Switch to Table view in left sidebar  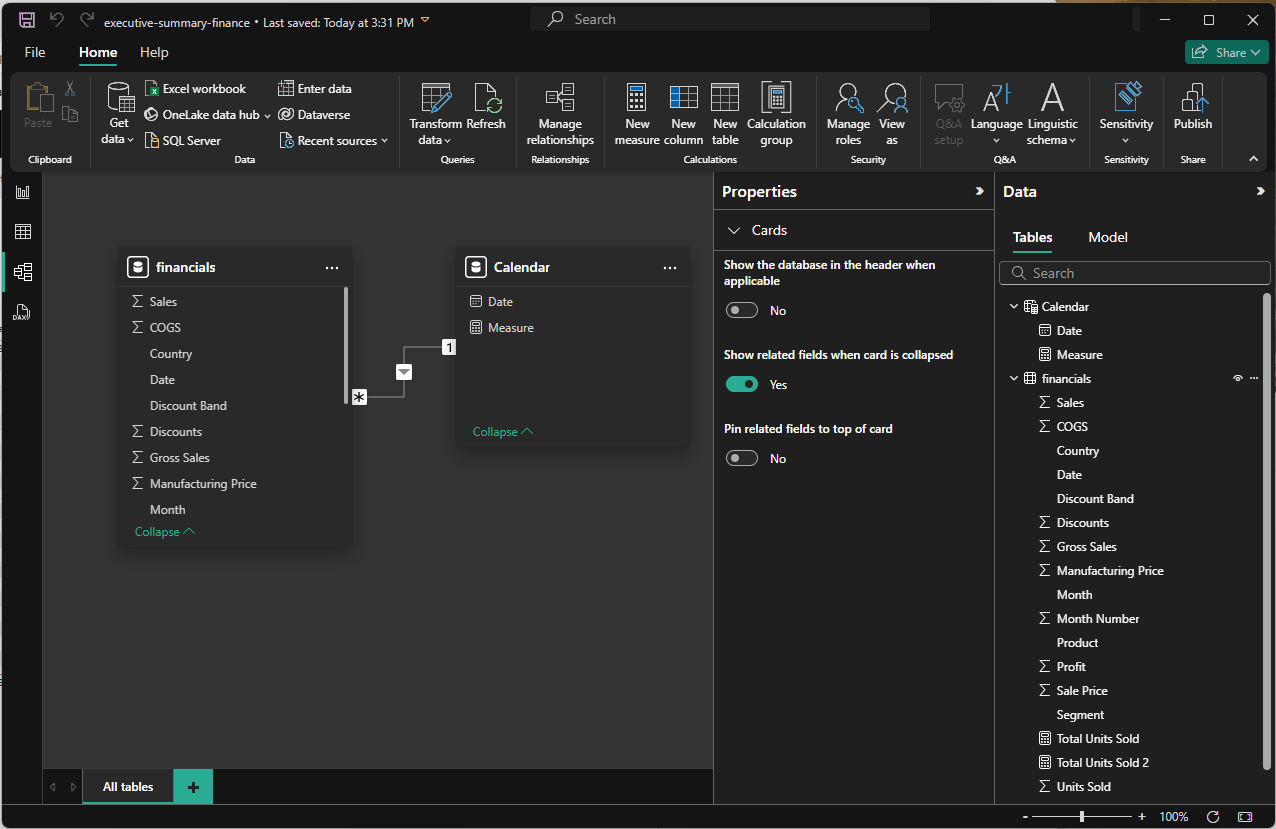(22, 232)
